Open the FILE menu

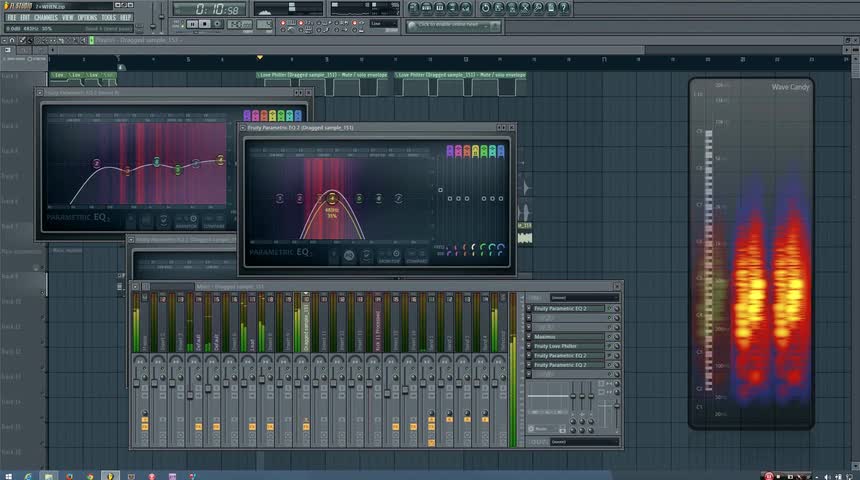pyautogui.click(x=13, y=17)
